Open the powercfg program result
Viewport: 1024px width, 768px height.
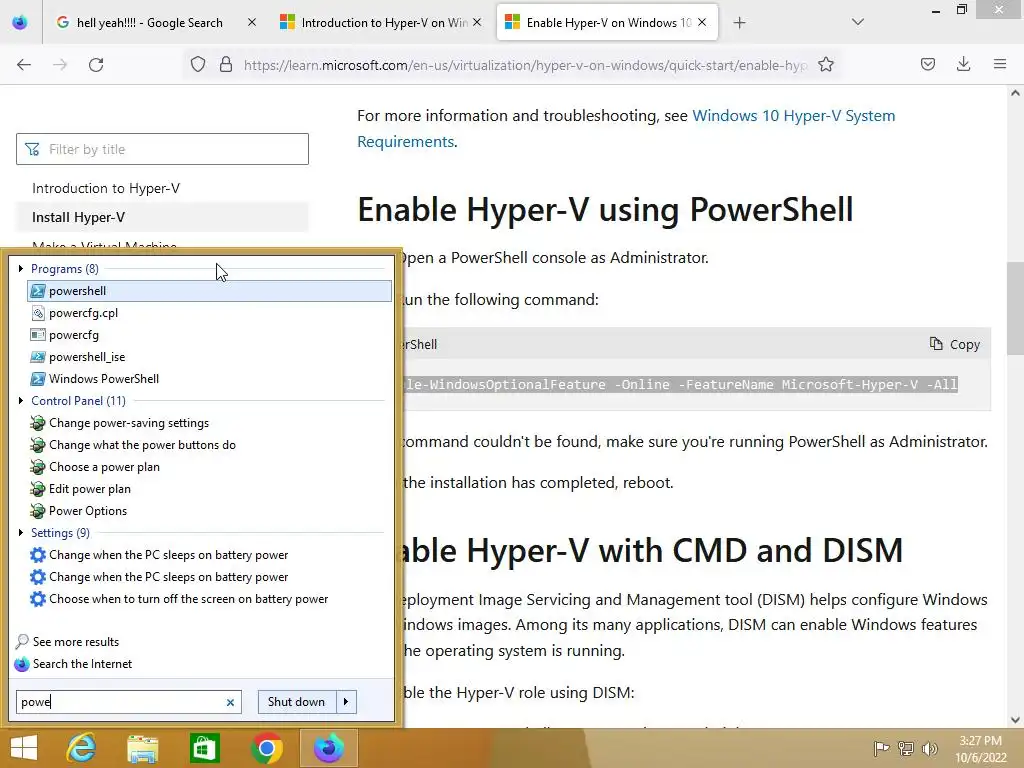tap(209, 334)
